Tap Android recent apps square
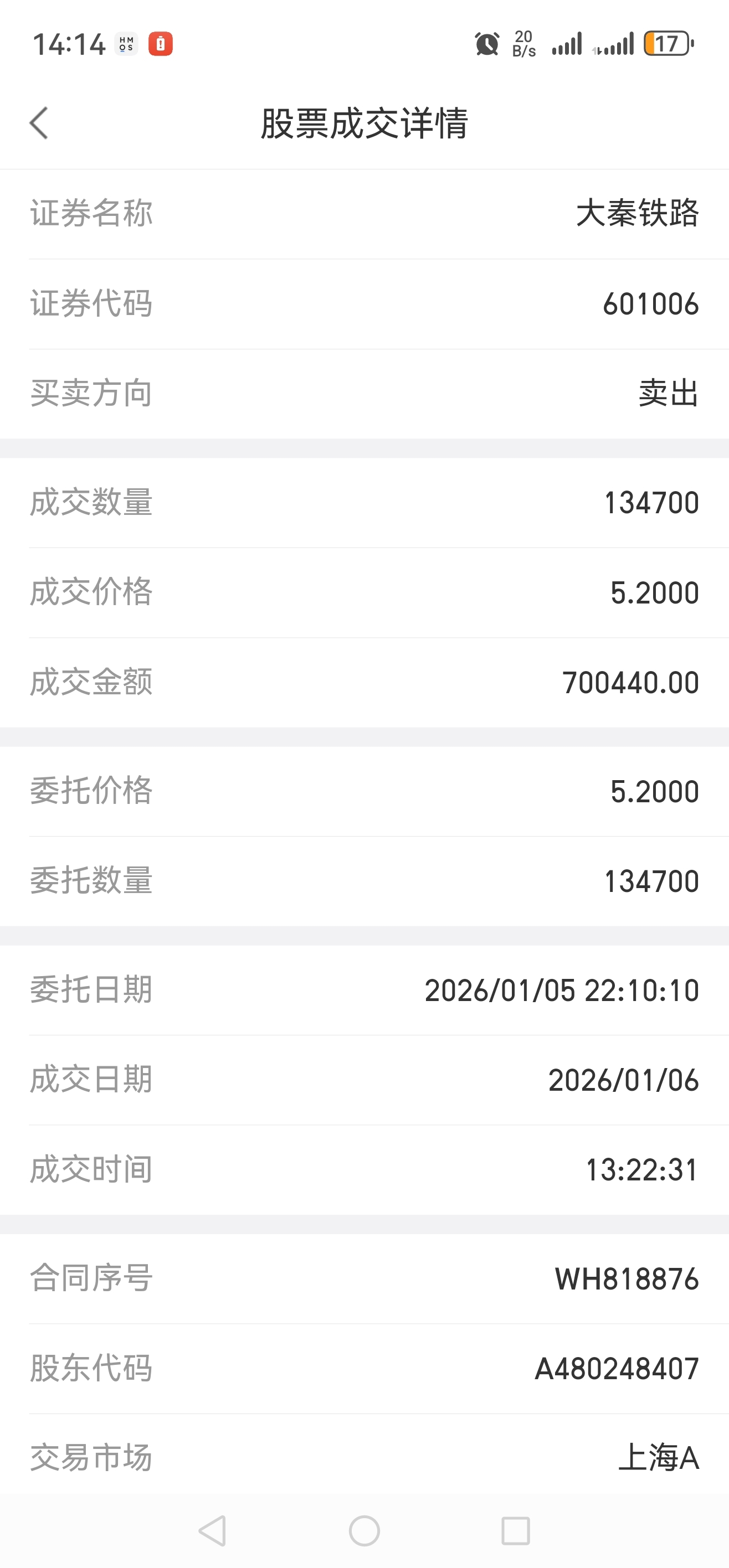The height and width of the screenshot is (1568, 729). click(515, 1530)
